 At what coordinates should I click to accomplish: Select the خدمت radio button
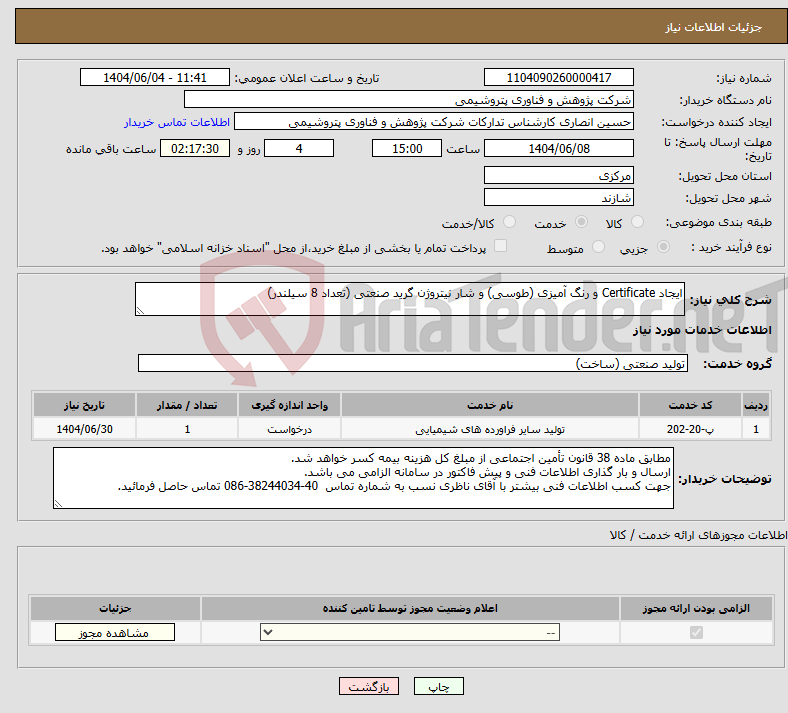point(581,222)
